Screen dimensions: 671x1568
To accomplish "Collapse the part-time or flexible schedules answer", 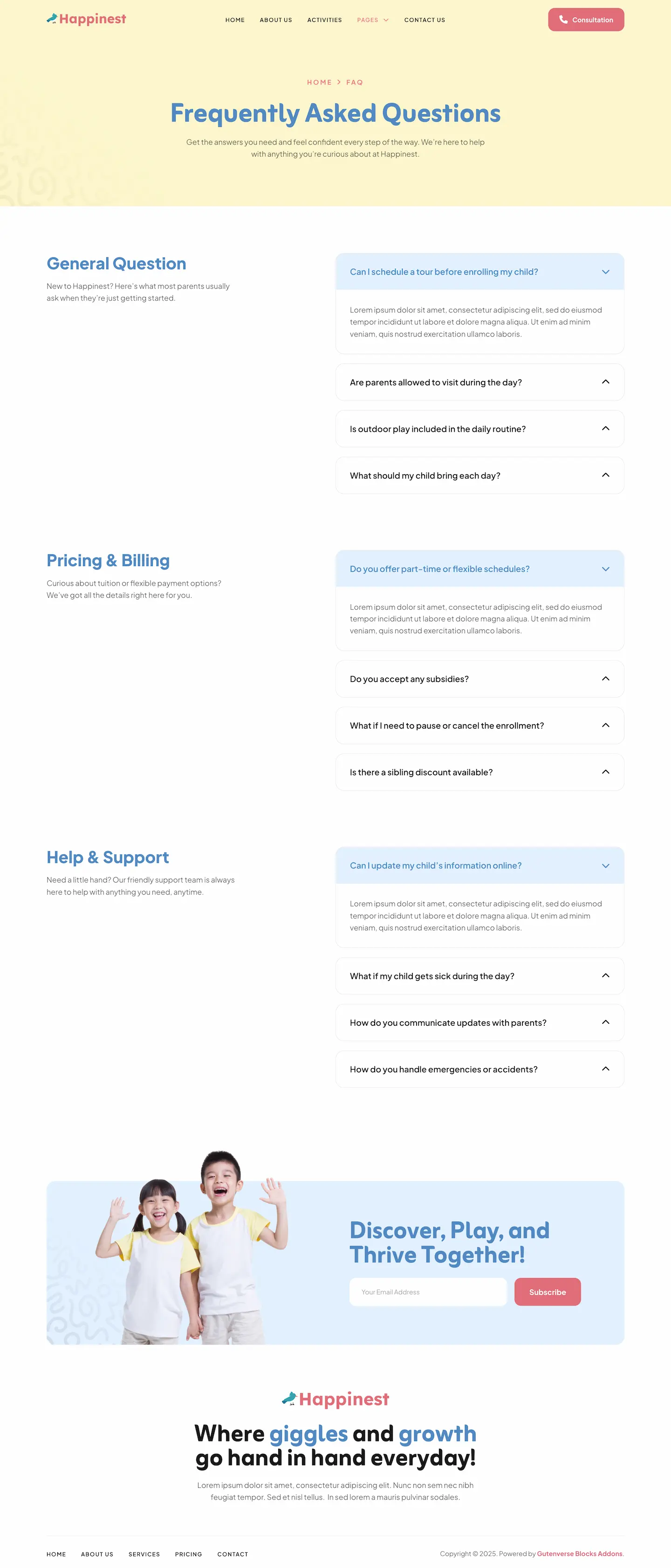I will click(605, 569).
